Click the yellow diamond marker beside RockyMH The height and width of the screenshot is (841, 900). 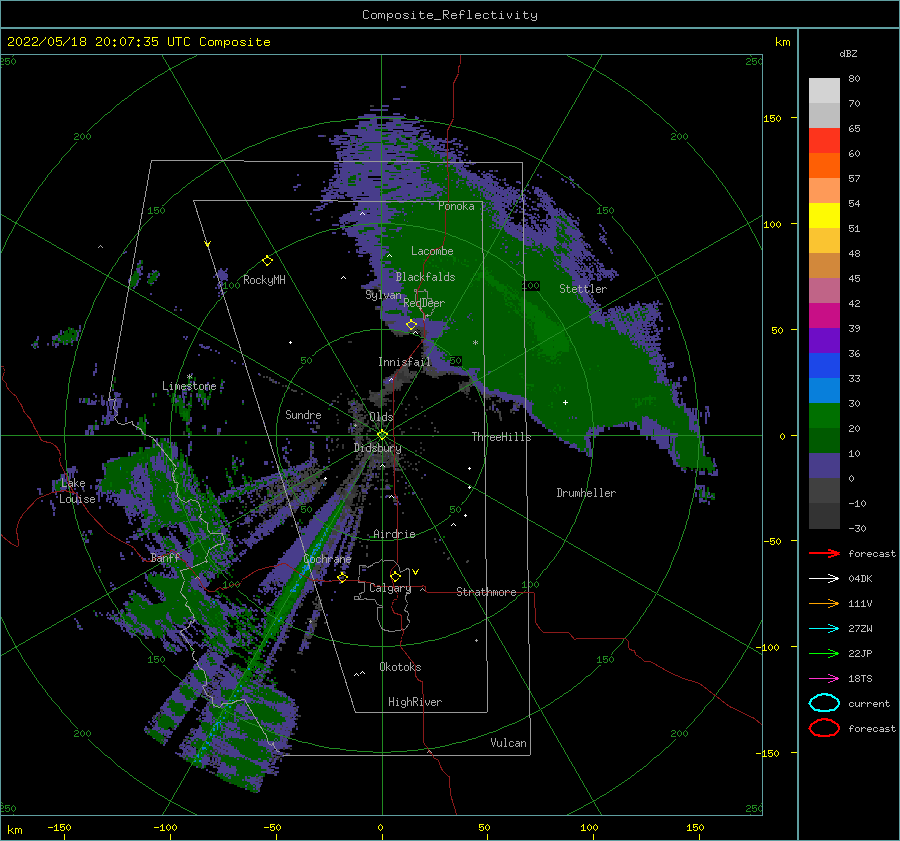(x=267, y=261)
